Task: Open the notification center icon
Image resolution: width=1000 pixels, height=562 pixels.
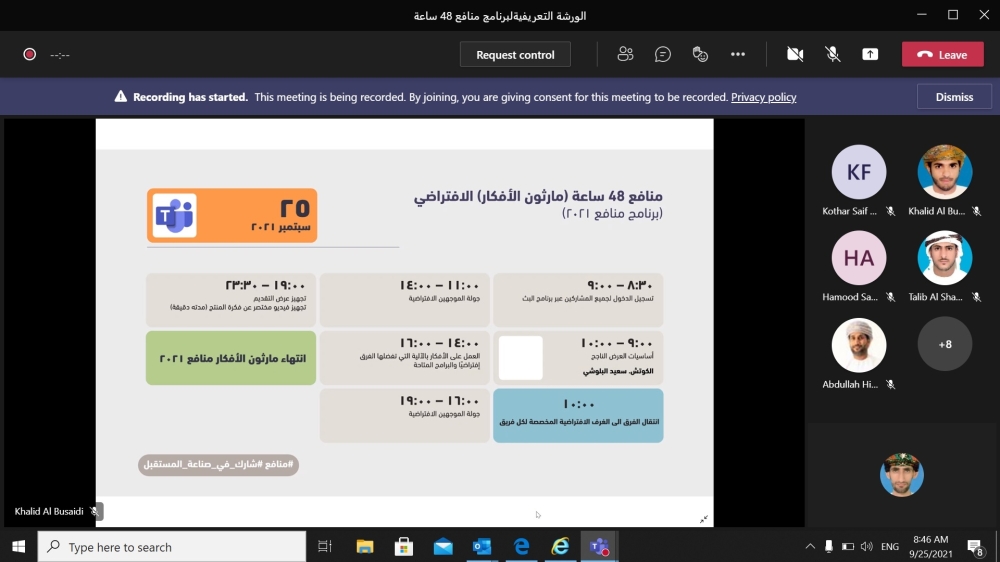Action: (974, 547)
